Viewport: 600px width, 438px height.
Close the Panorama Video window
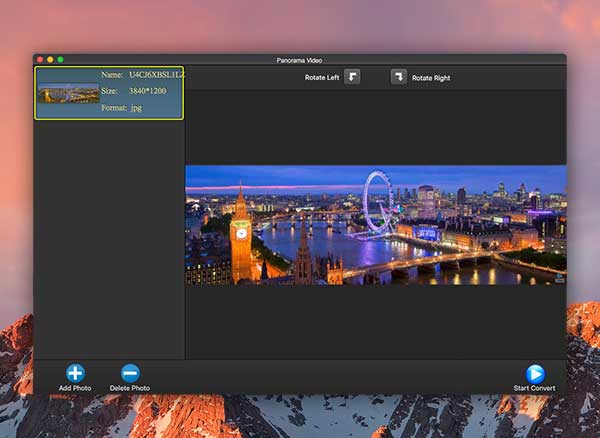point(40,59)
